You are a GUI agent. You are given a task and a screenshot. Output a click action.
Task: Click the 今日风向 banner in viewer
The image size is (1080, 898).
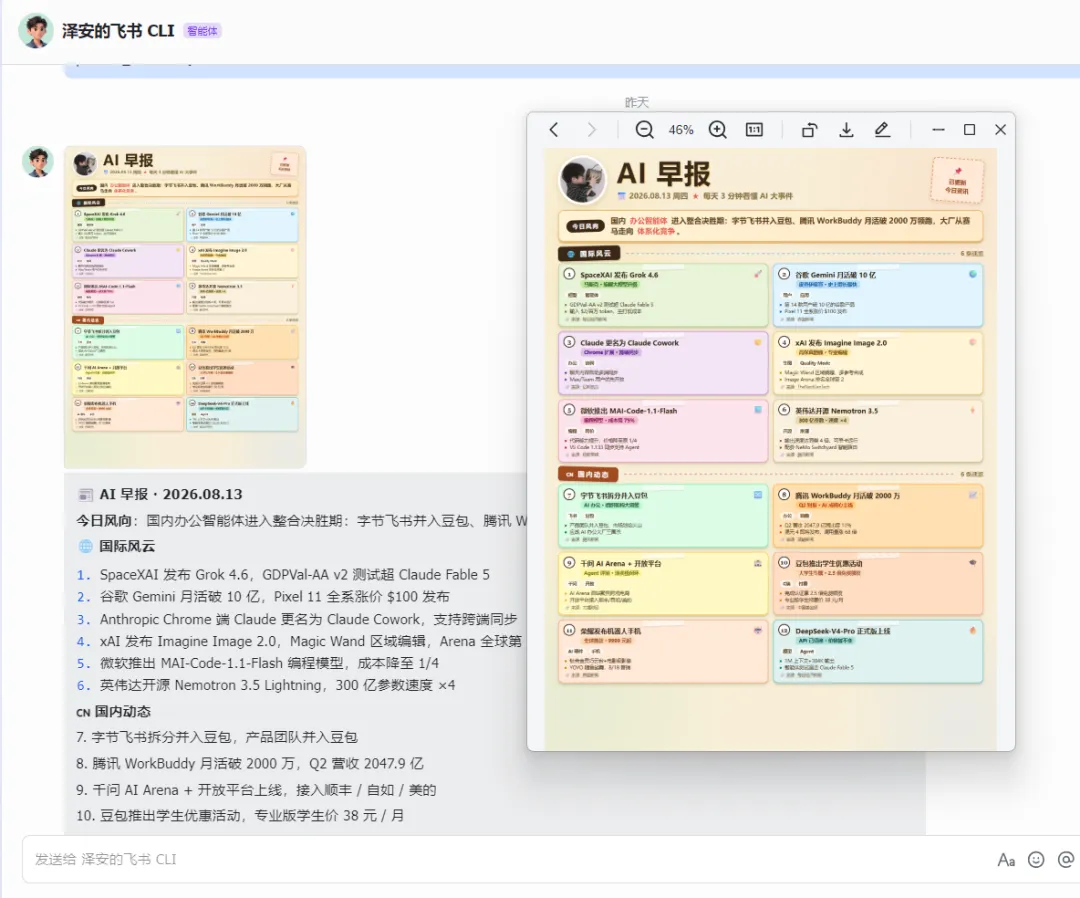[x=770, y=226]
